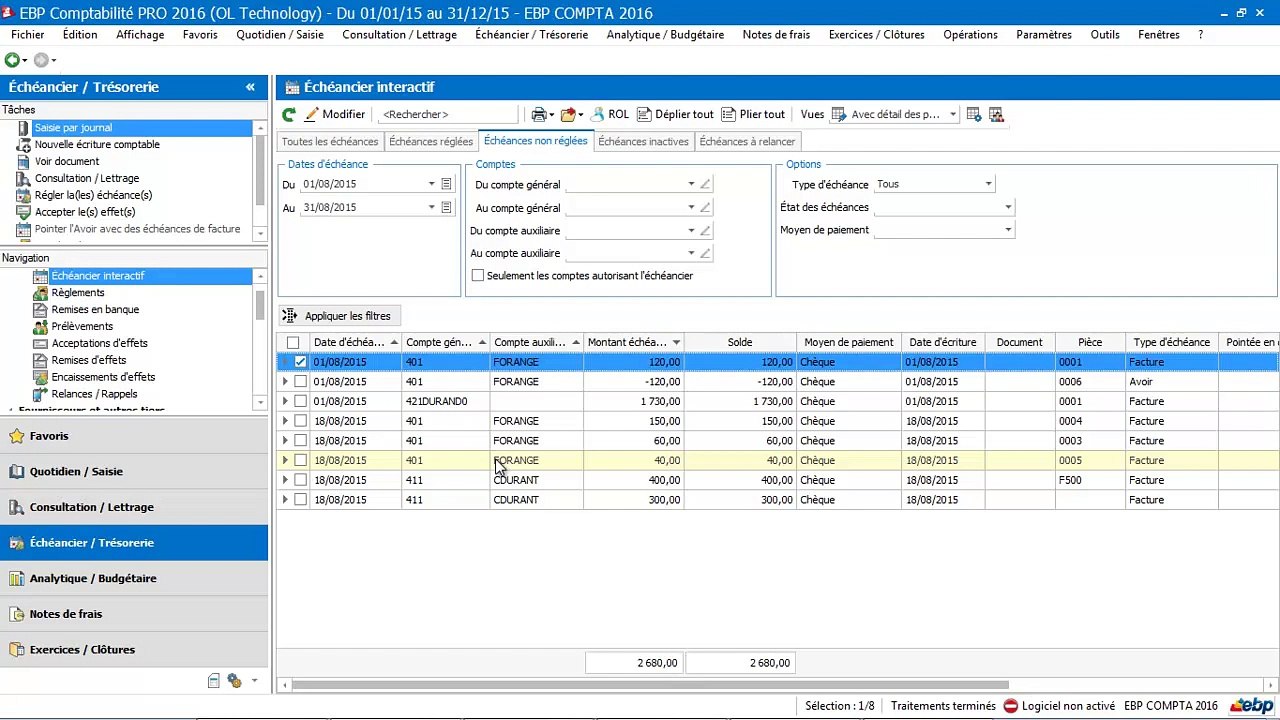The image size is (1280, 720).
Task: Click edit pencil beside Au compte auxiliaire
Action: click(x=705, y=254)
